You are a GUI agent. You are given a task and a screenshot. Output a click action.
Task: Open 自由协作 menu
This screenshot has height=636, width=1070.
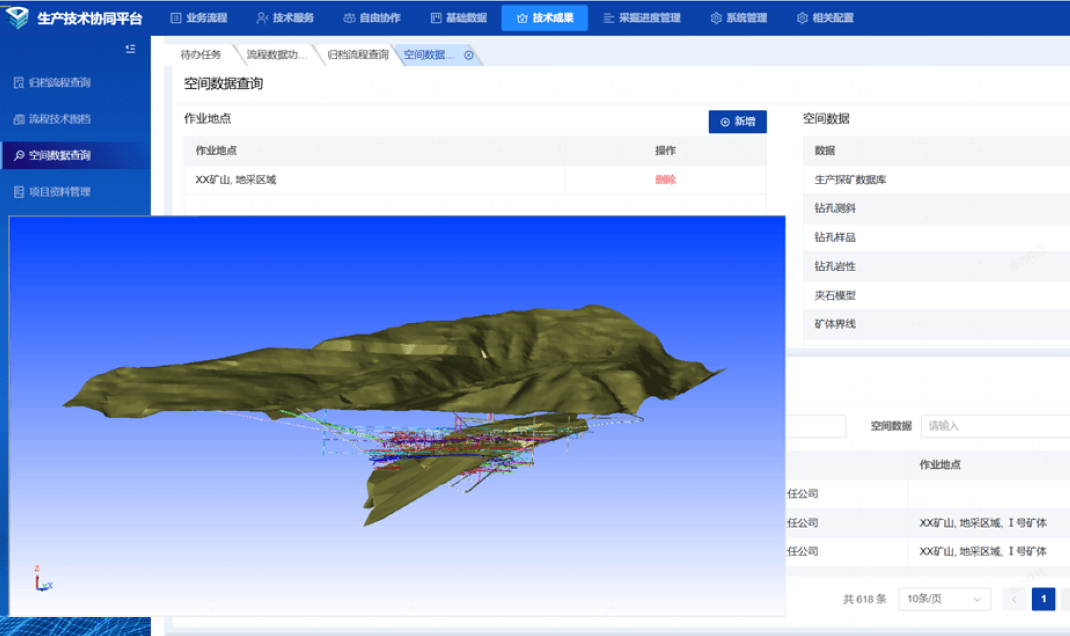coord(372,18)
